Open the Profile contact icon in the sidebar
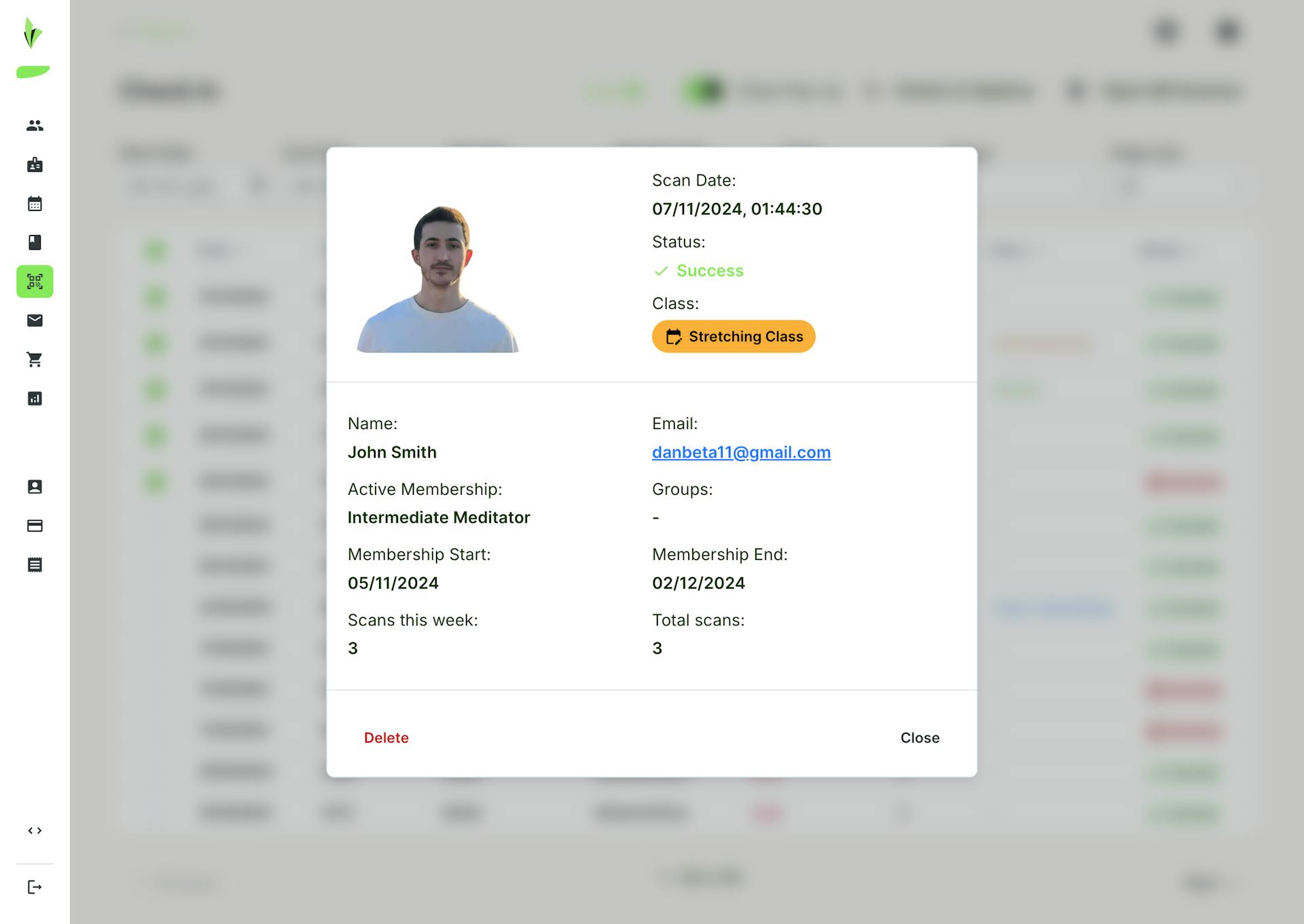The width and height of the screenshot is (1304, 924). [x=35, y=486]
